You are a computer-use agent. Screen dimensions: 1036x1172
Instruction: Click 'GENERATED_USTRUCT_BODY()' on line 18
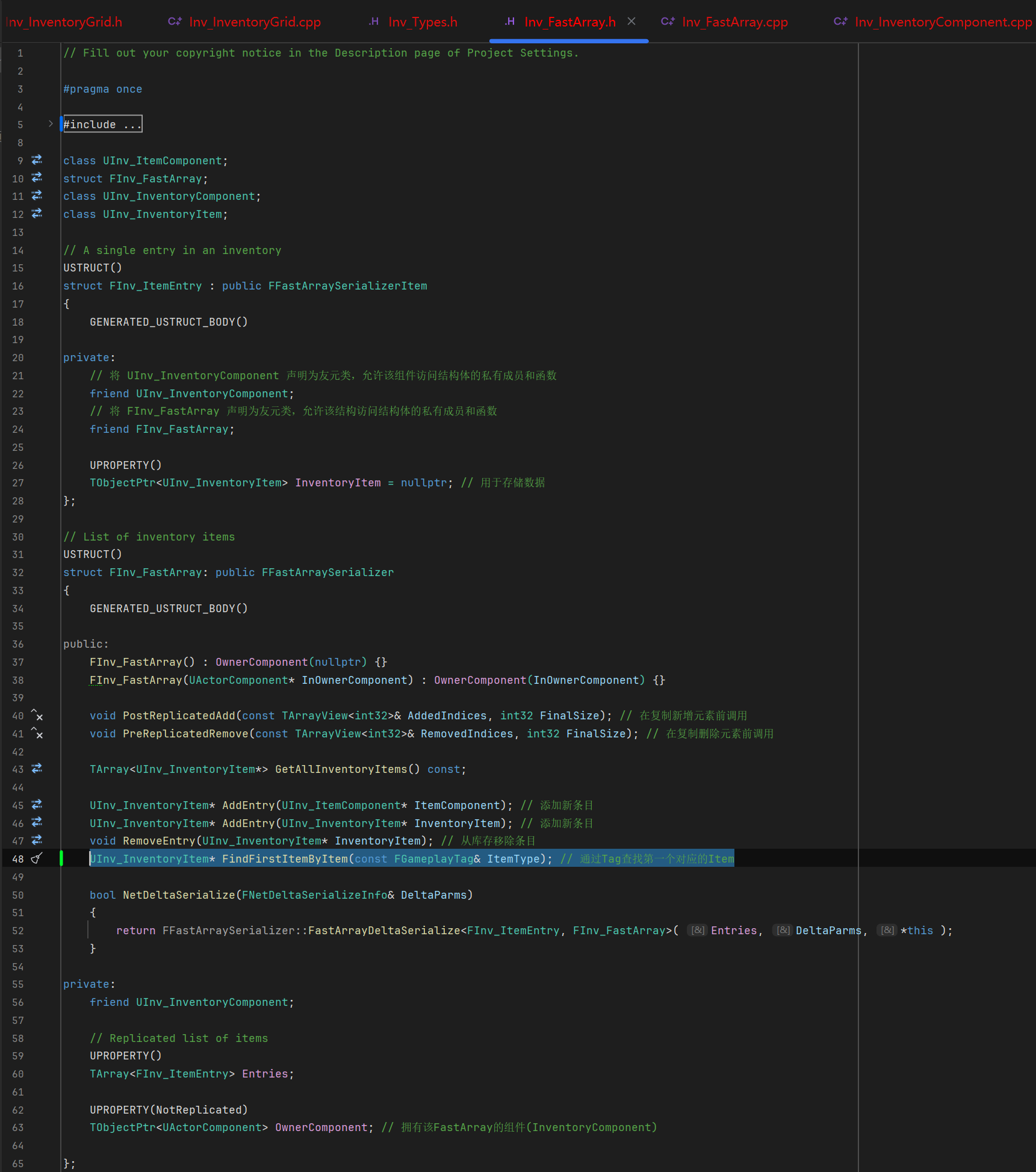tap(169, 322)
